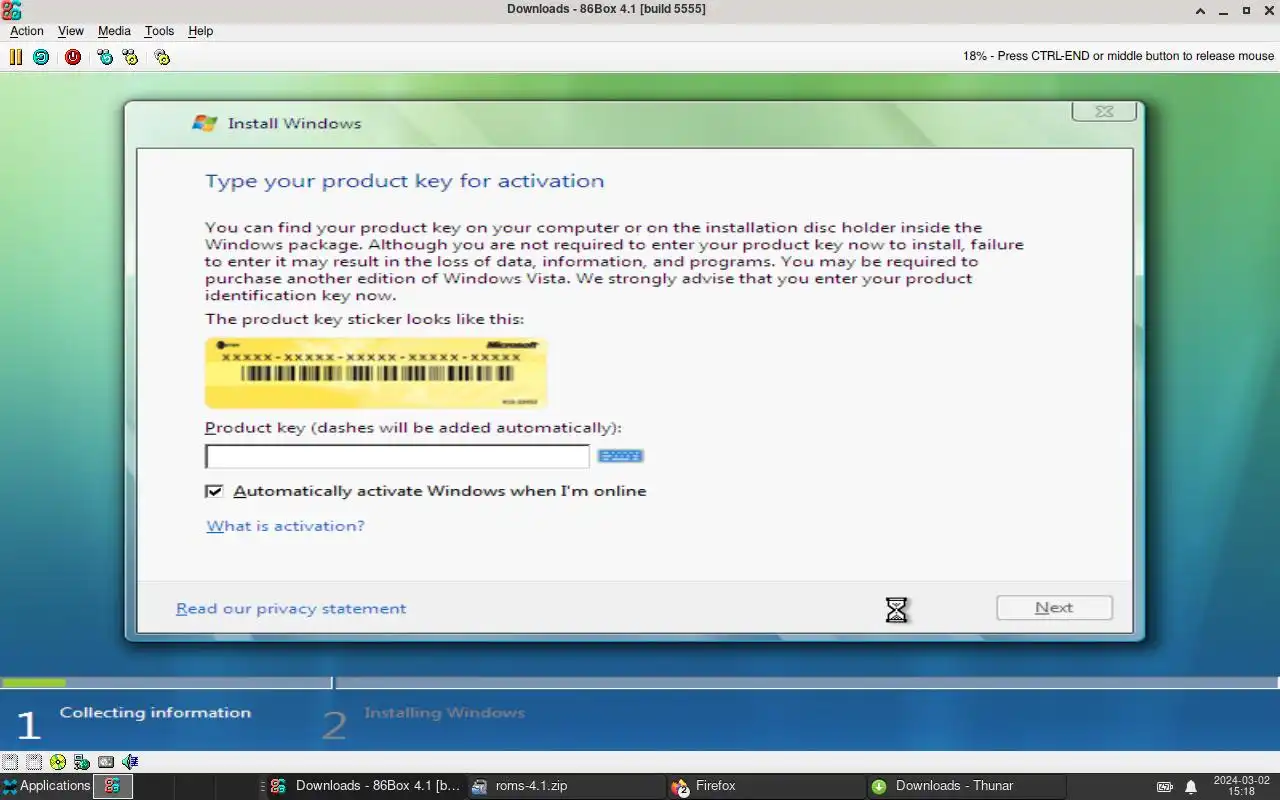This screenshot has height=800, width=1280.
Task: Click the Next button in the installer
Action: [1054, 608]
